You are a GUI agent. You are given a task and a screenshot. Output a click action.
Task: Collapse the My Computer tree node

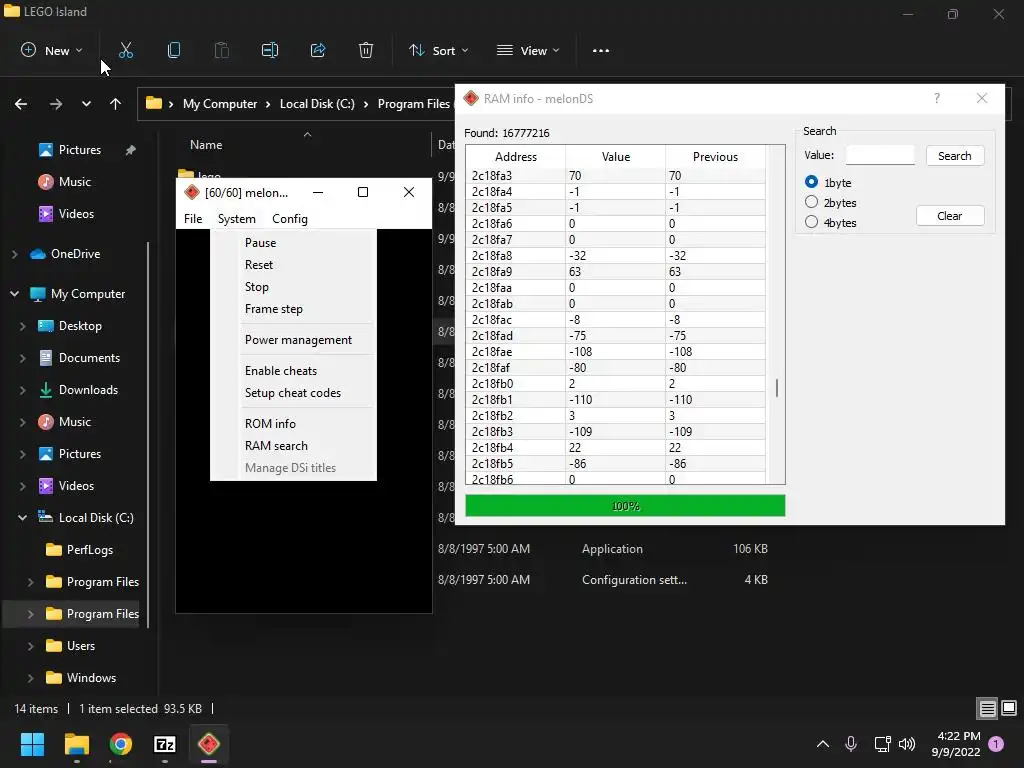(x=14, y=294)
